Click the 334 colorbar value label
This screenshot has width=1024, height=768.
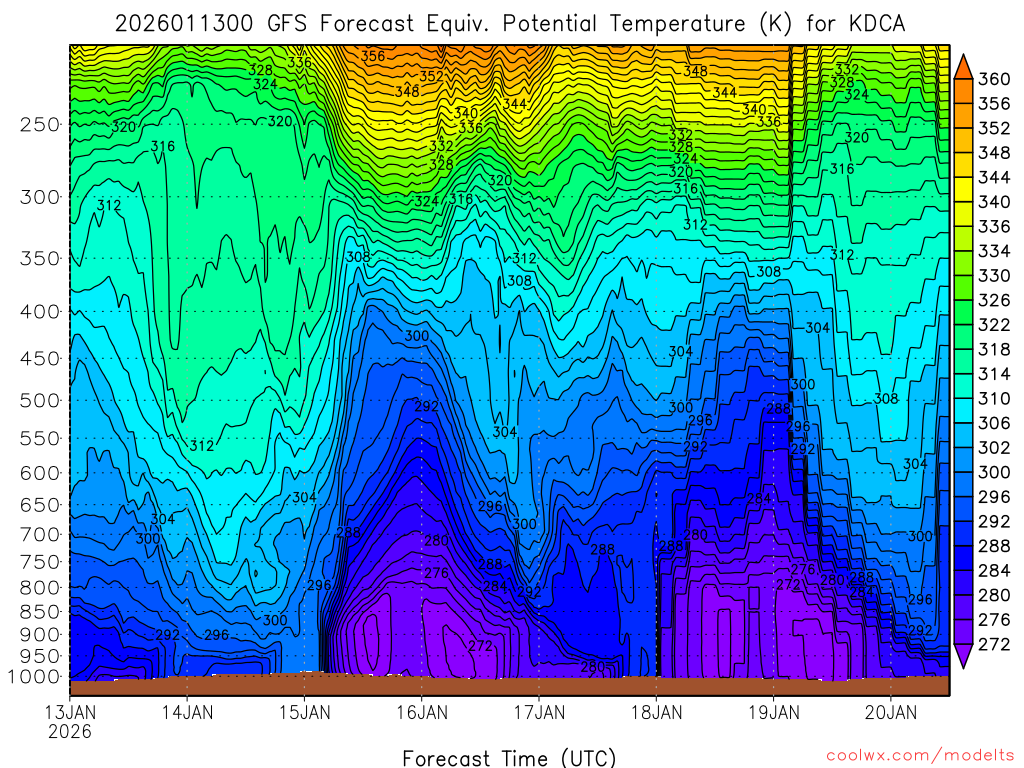click(x=994, y=251)
